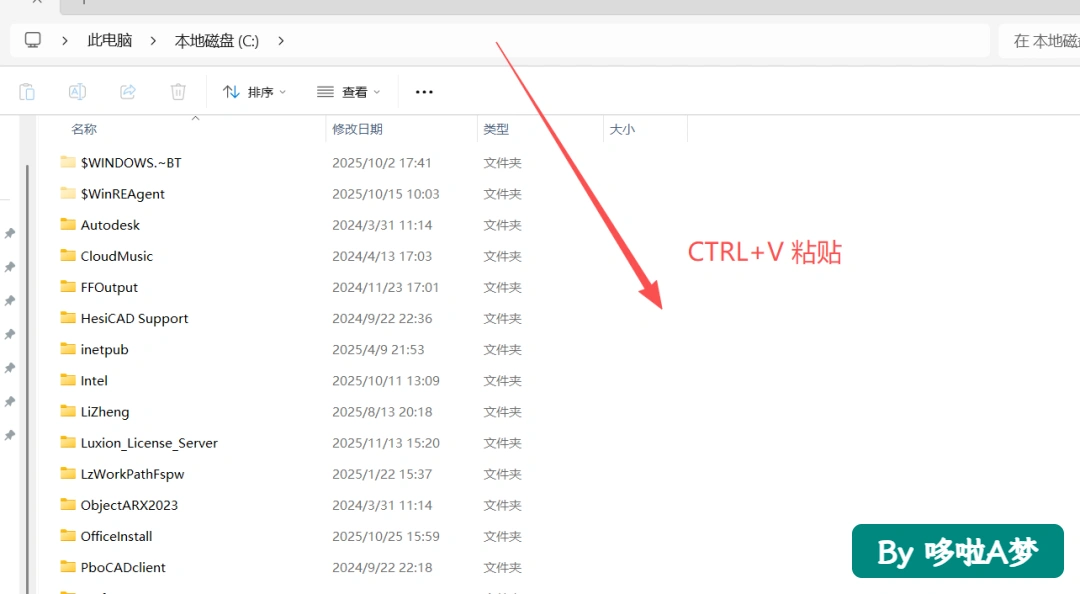
Task: Select the HesiCAD Support folder icon
Action: click(68, 318)
